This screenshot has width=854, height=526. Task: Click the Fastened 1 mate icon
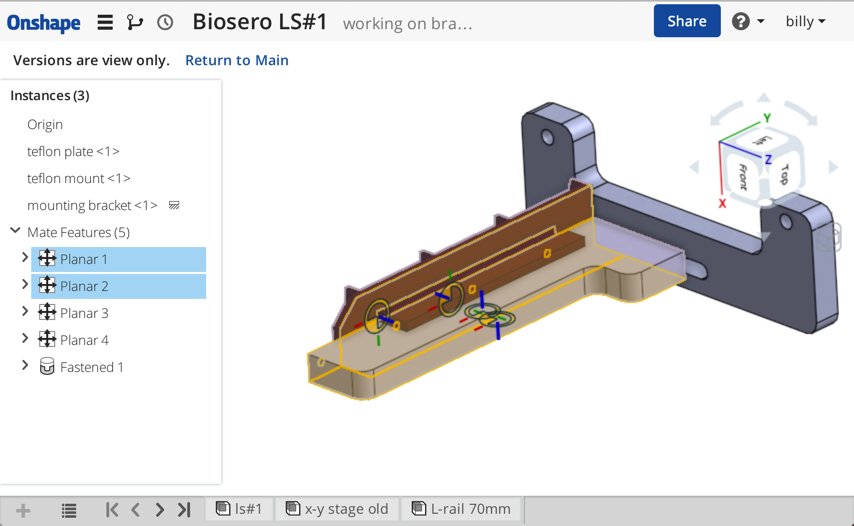pyautogui.click(x=47, y=366)
